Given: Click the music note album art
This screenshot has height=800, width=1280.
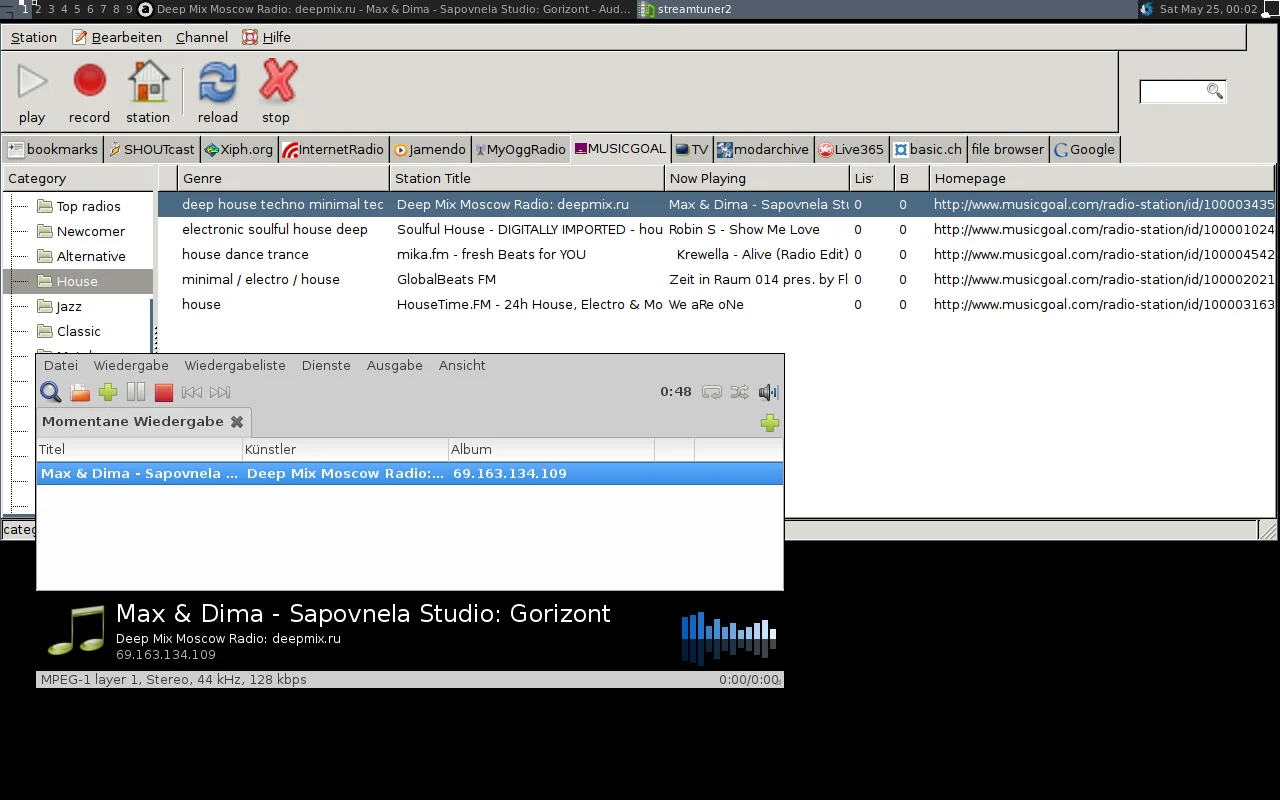Looking at the screenshot, I should tap(76, 630).
